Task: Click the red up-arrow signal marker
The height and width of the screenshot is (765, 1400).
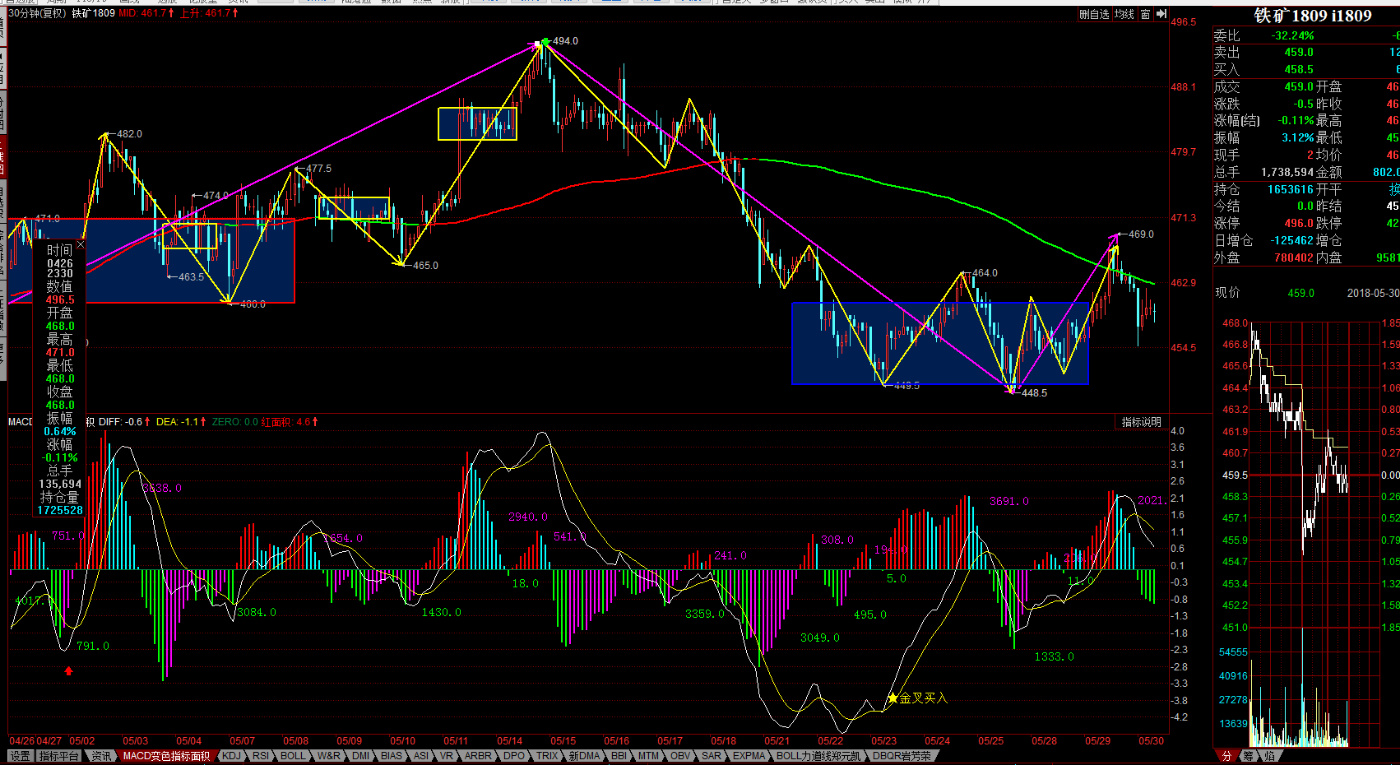Action: tap(69, 671)
